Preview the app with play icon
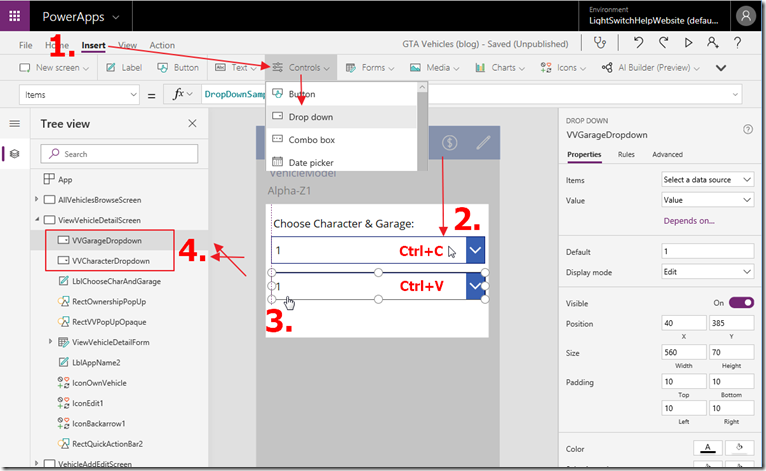The width and height of the screenshot is (766, 471). 688,43
